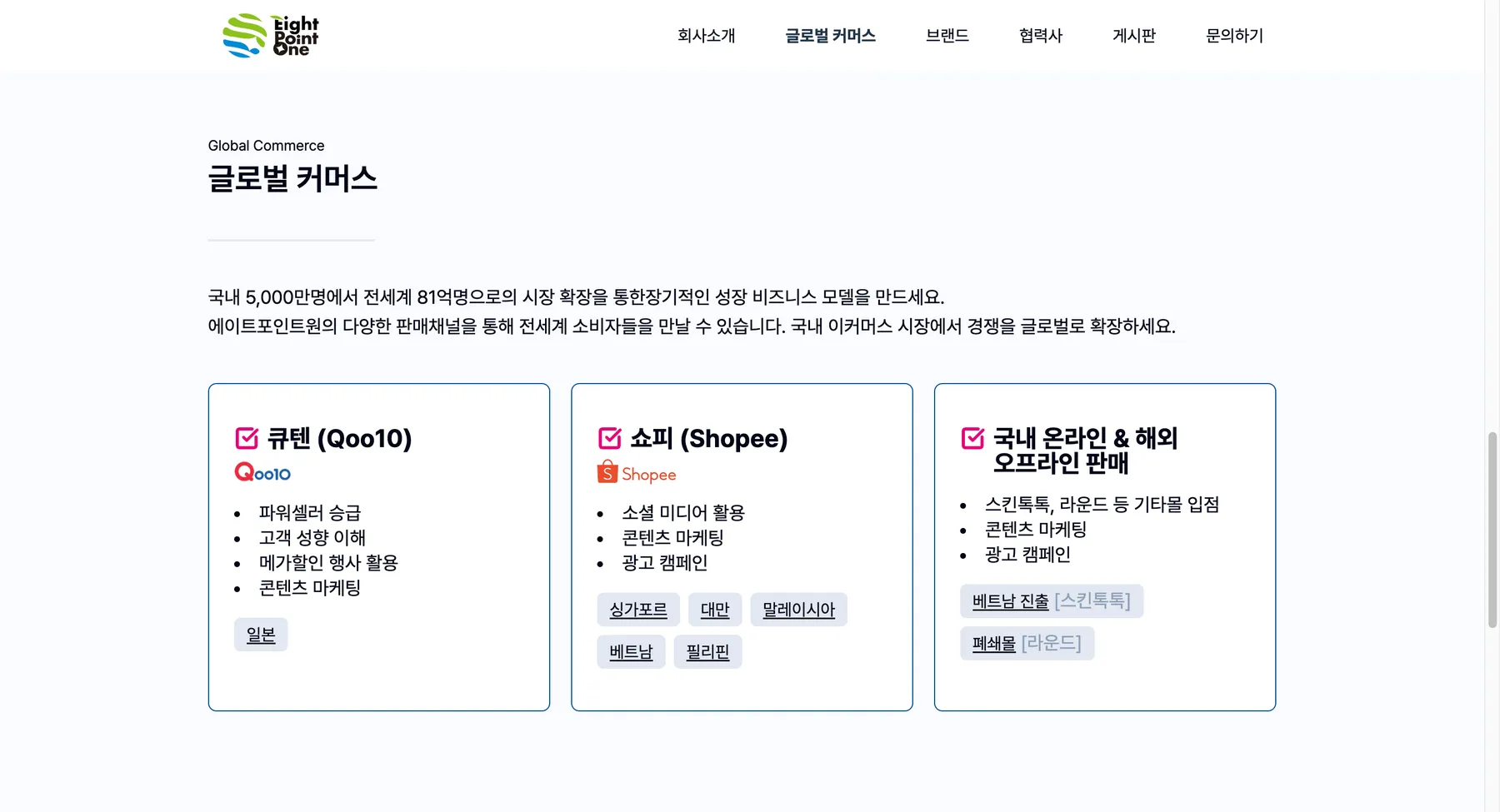Click the 문의하기 navigation link
Screen dimensions: 1500x812
1234,36
